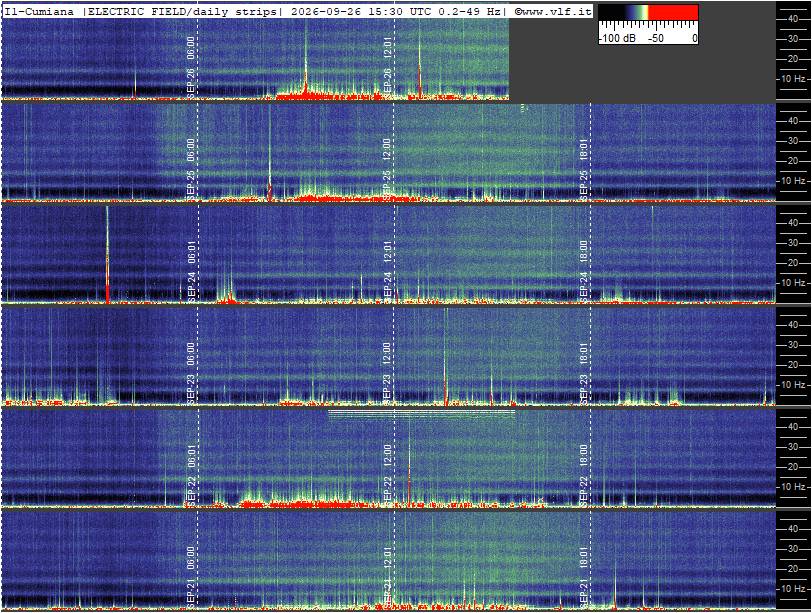Click the "SEP-24" date label beside the 18:00 marker
Image resolution: width=812 pixels, height=613 pixels.
pyautogui.click(x=584, y=286)
